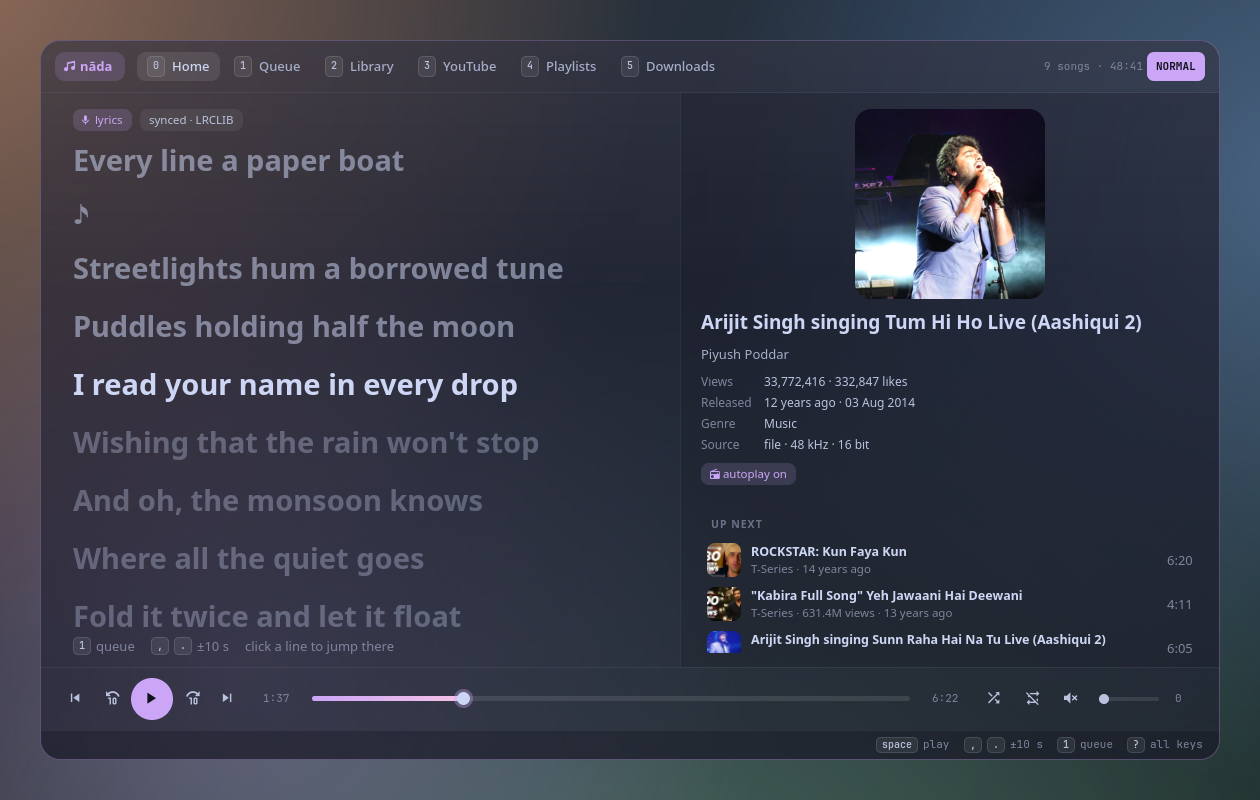Click the volume value 0
The image size is (1260, 800).
[x=1178, y=698]
